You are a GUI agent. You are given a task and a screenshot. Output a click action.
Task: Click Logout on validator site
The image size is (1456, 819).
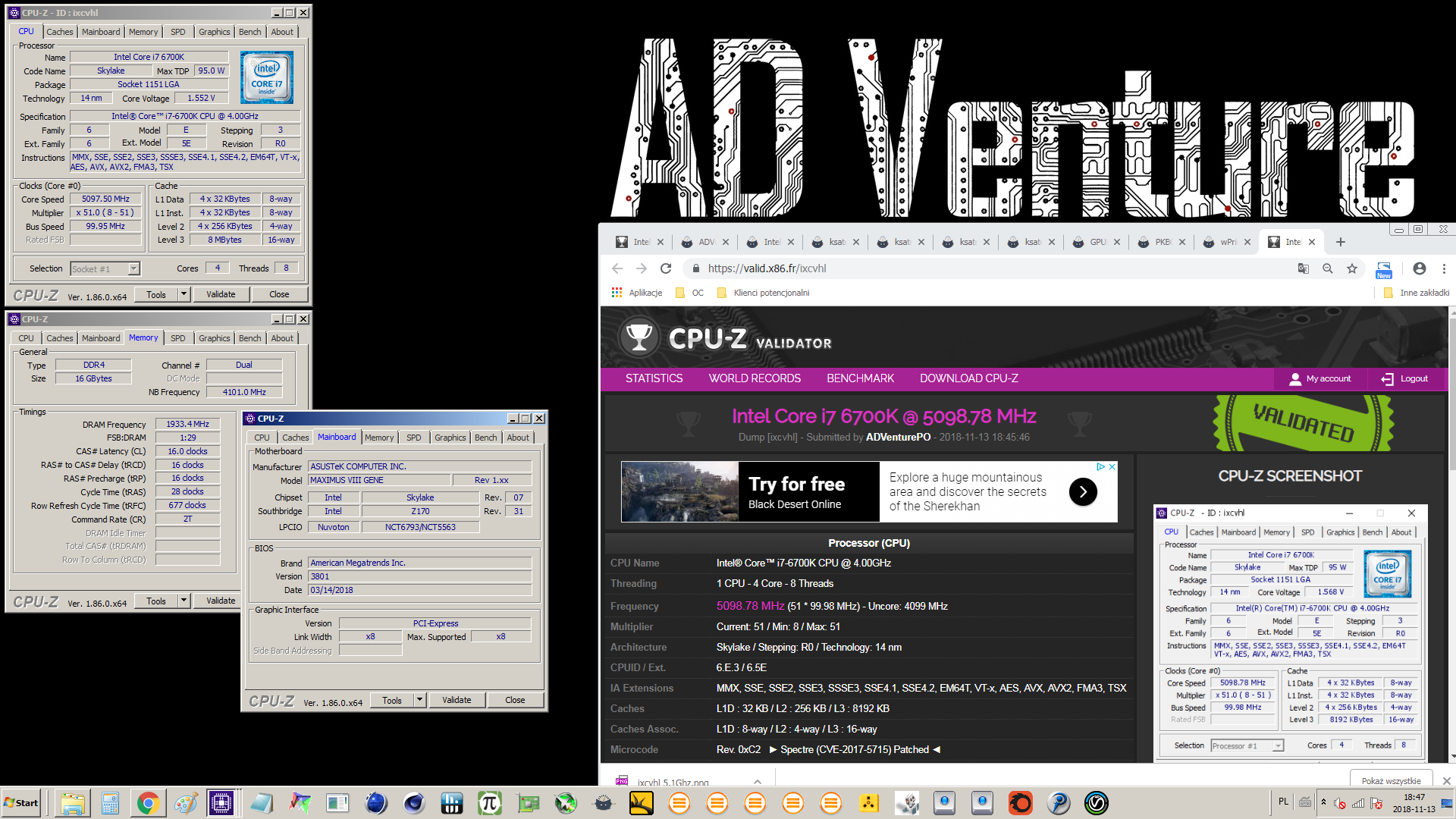pyautogui.click(x=1404, y=378)
